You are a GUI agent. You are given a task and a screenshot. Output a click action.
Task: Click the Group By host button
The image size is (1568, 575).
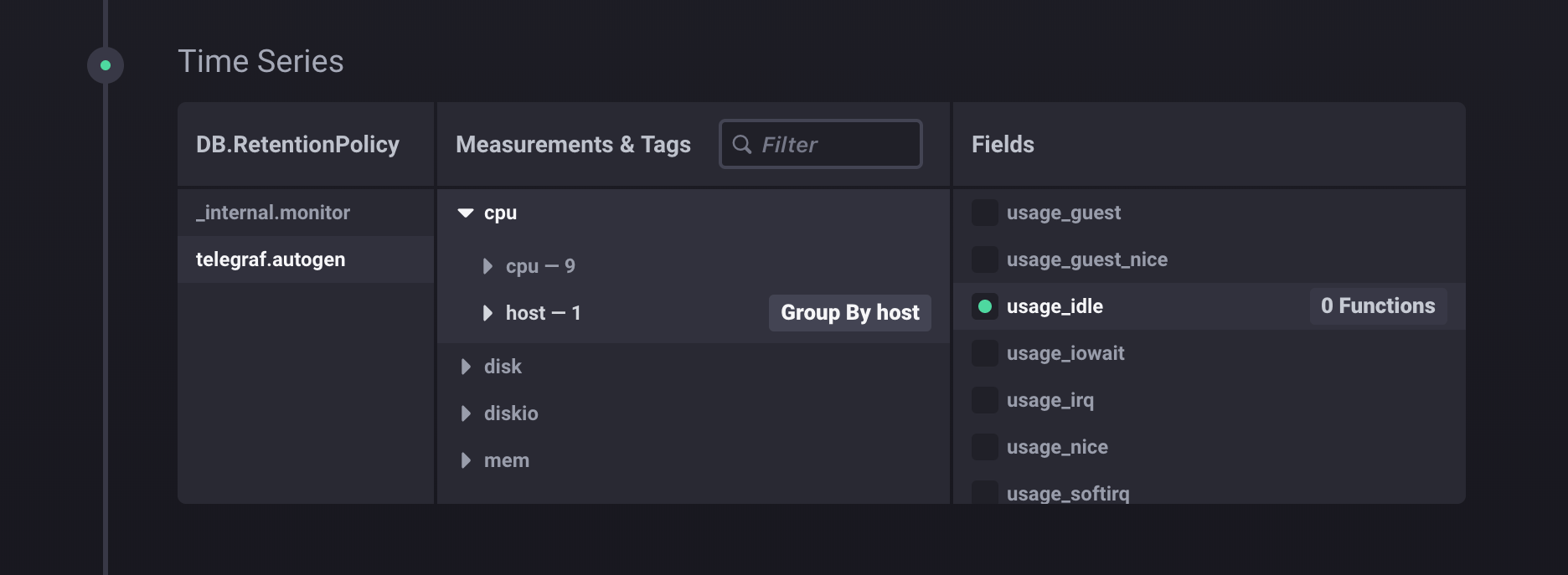point(849,313)
